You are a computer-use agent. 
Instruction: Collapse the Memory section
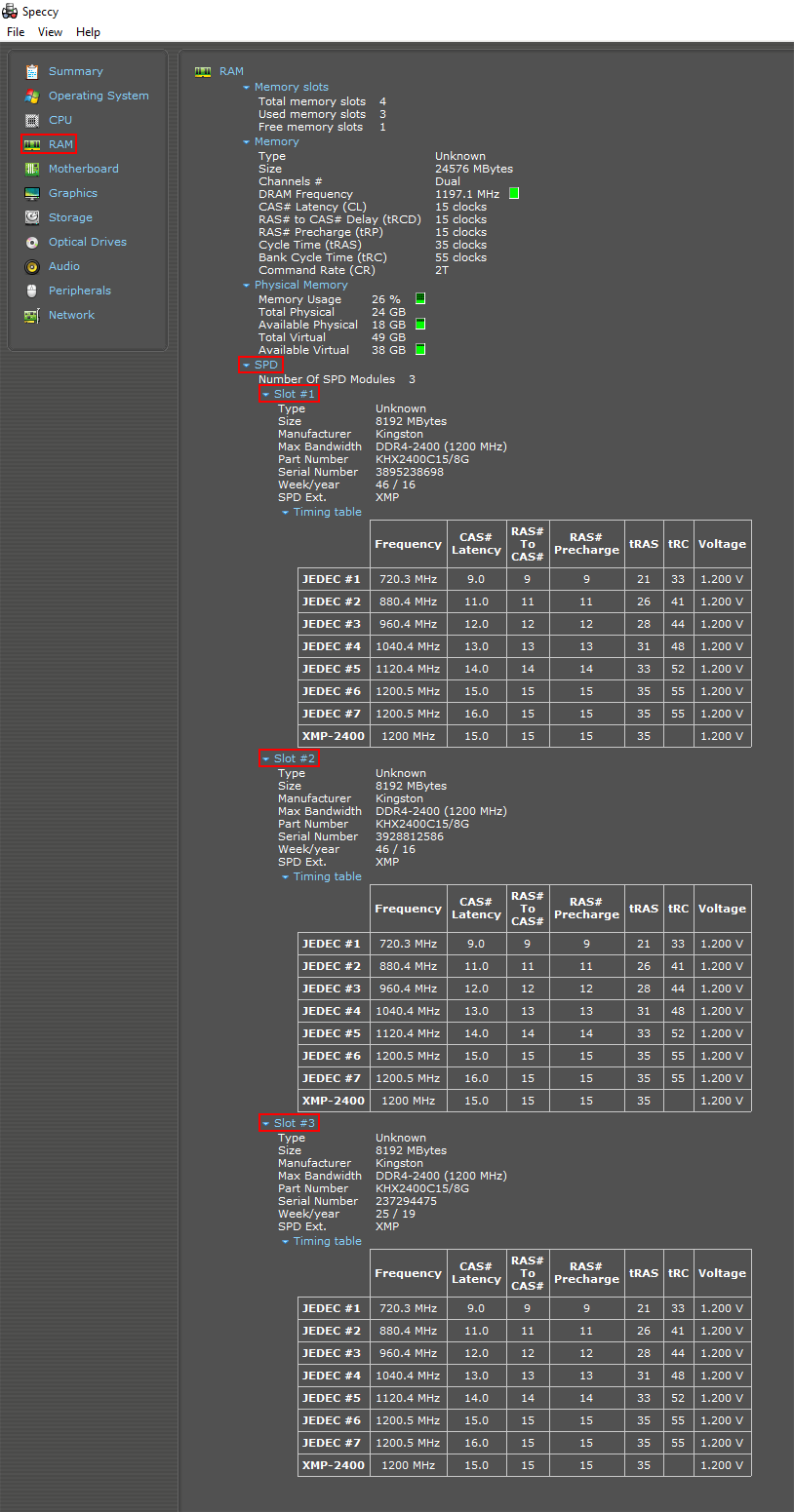[247, 142]
